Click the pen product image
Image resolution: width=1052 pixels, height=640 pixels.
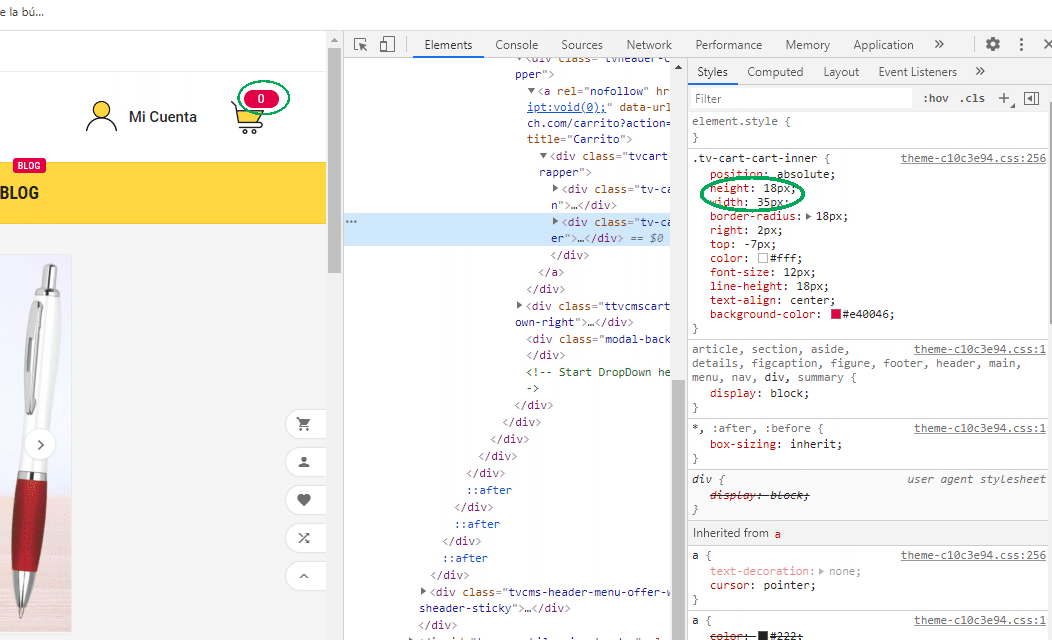point(34,443)
